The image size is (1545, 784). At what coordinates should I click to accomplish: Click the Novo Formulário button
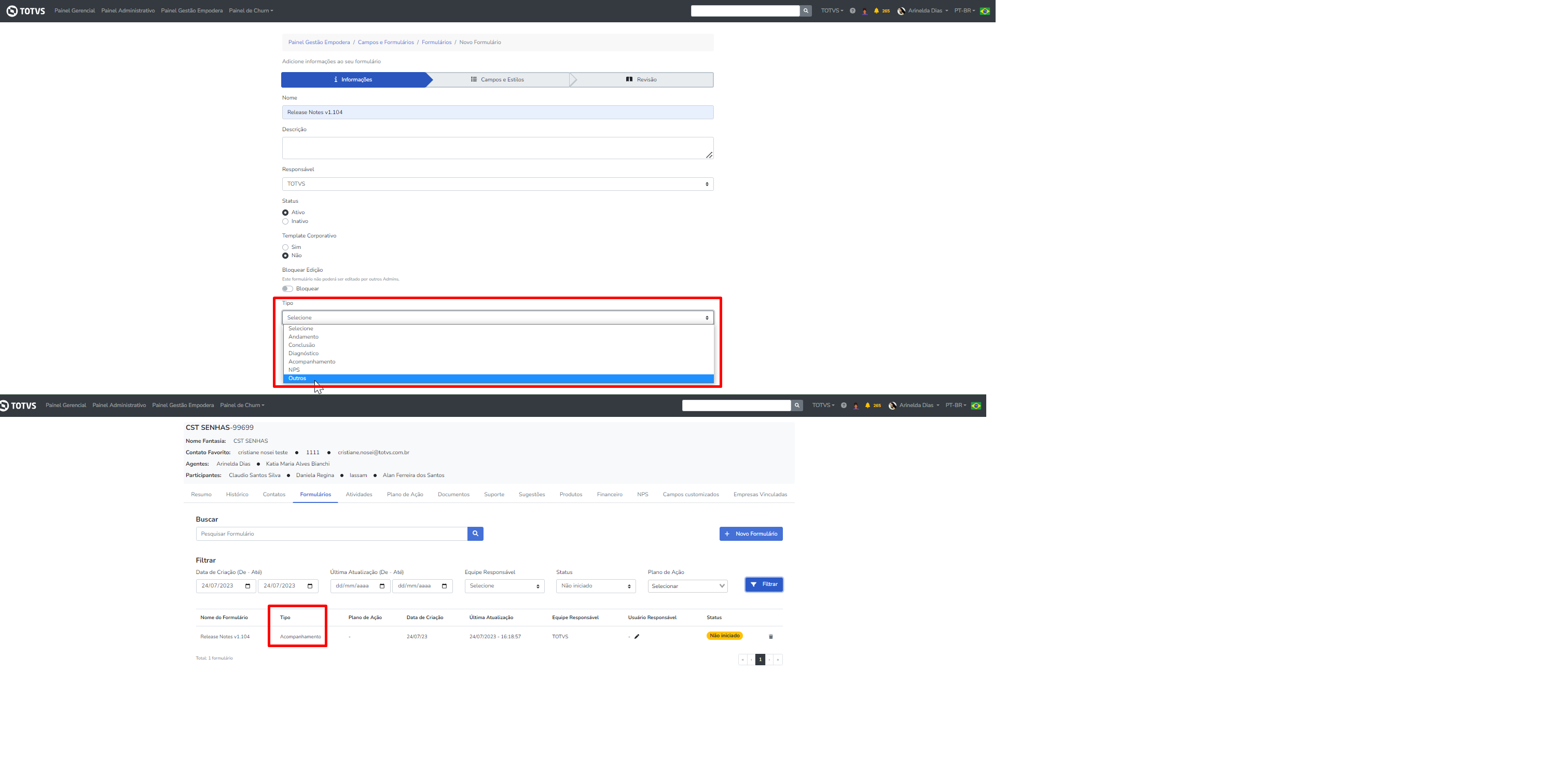[x=750, y=534]
